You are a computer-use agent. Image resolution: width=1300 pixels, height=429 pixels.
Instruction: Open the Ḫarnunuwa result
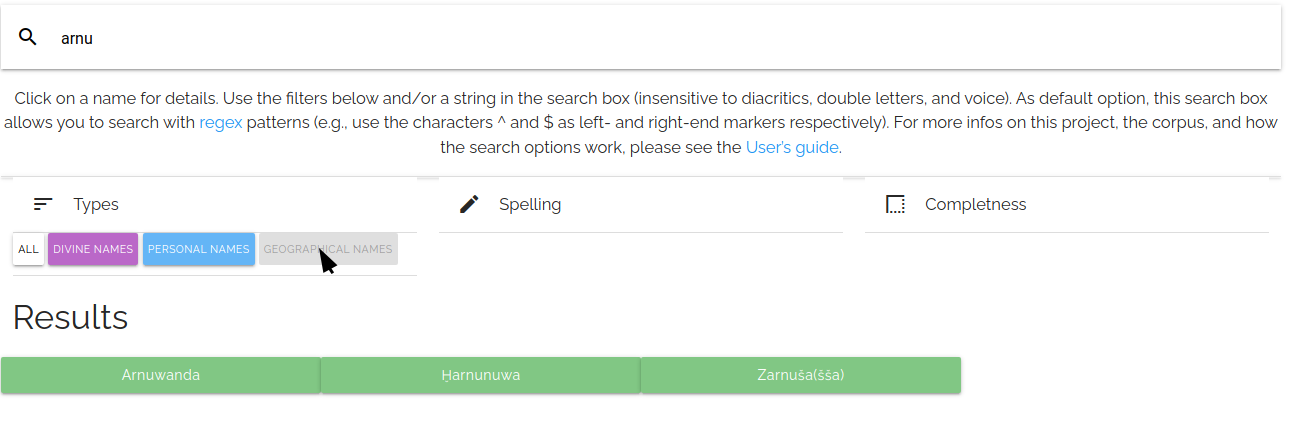[x=481, y=375]
